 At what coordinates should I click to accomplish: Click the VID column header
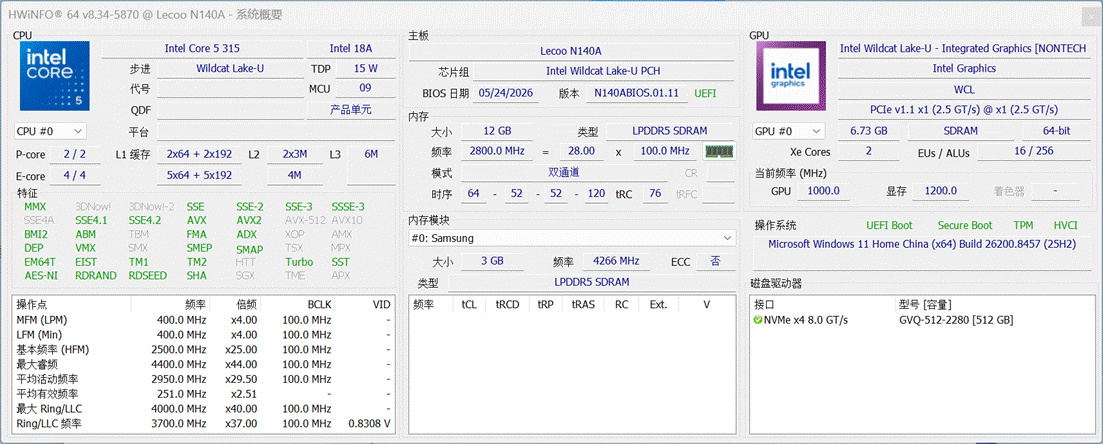coord(381,305)
